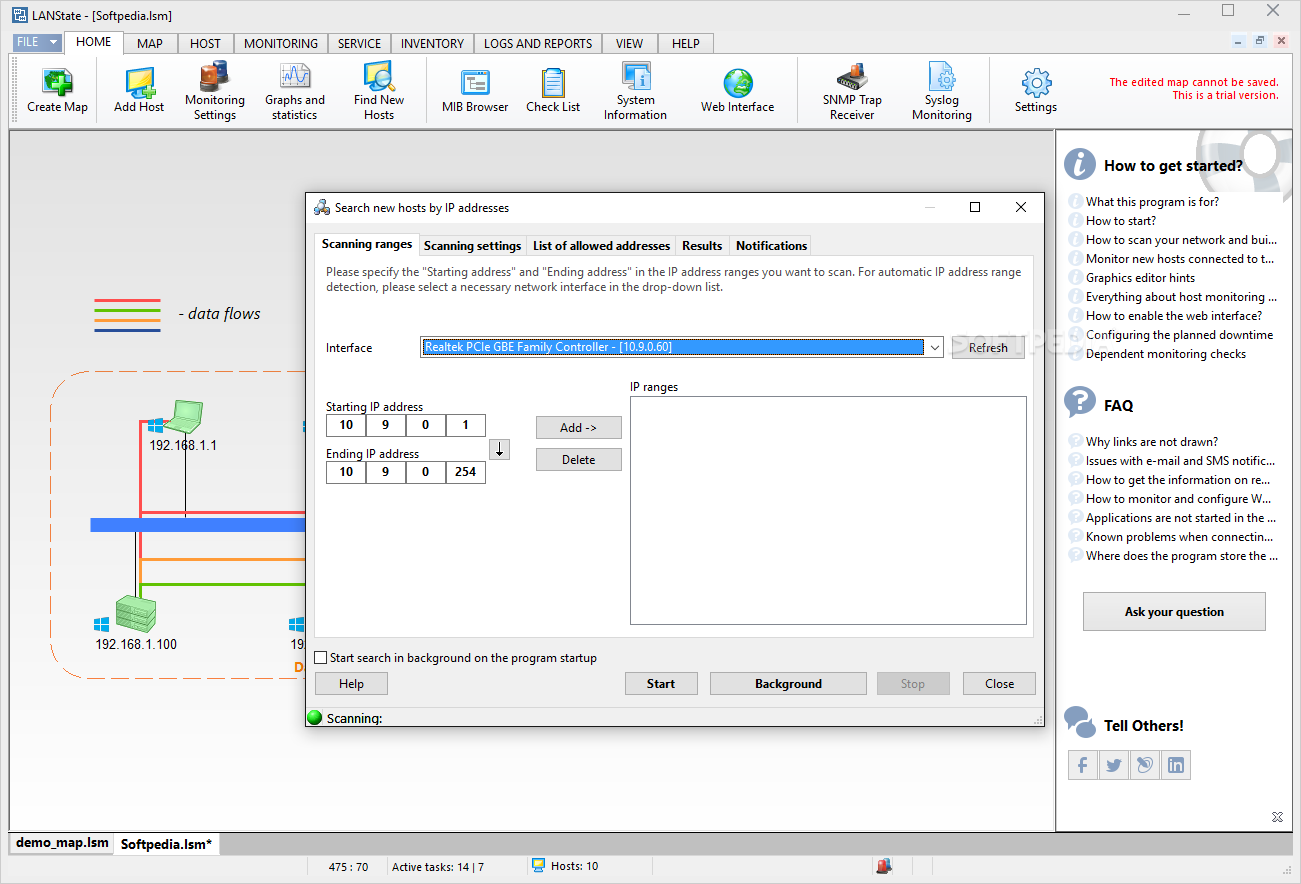Image resolution: width=1301 pixels, height=884 pixels.
Task: Open System Information
Action: (x=635, y=76)
